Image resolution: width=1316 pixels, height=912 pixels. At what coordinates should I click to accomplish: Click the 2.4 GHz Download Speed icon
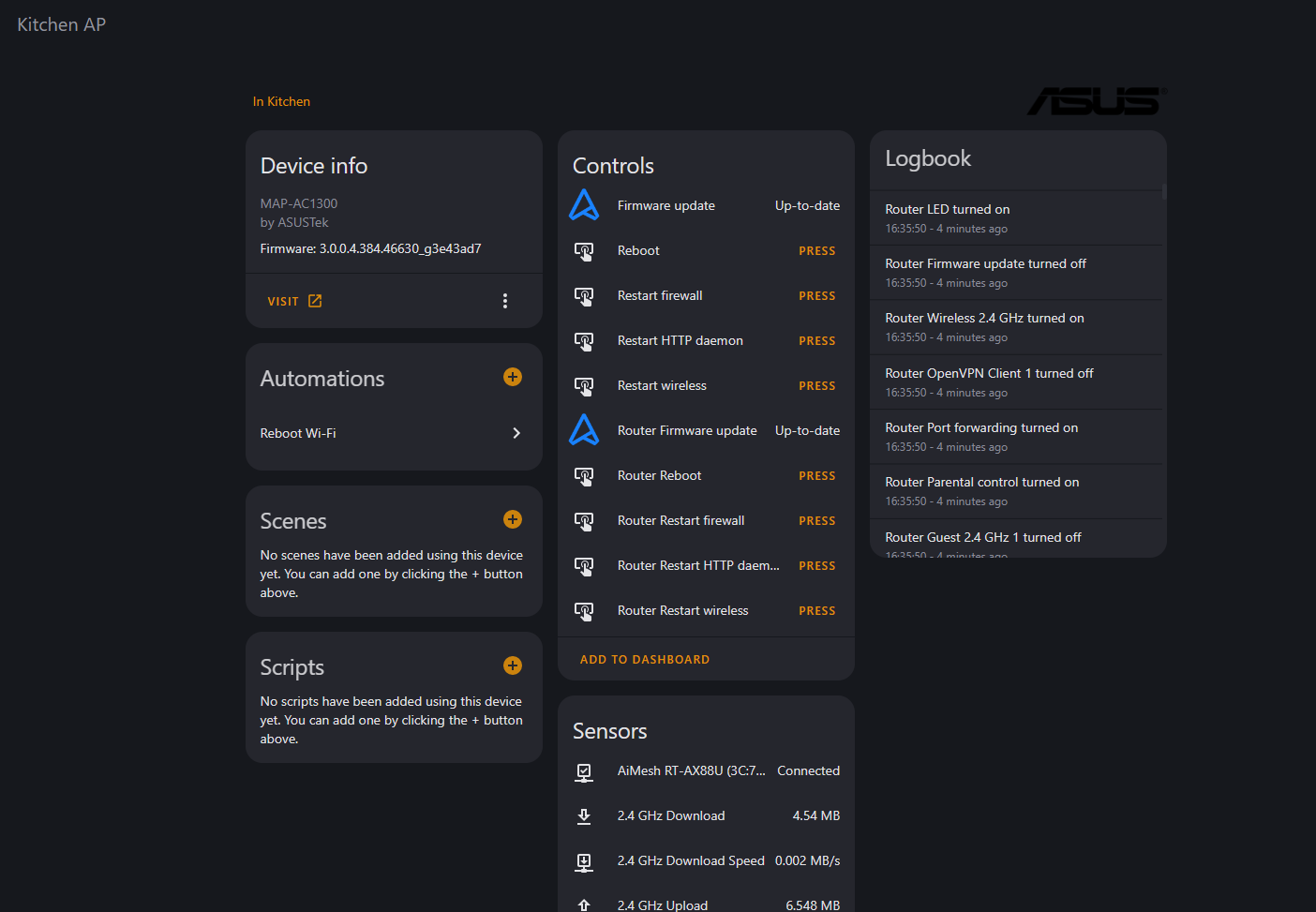[x=584, y=861]
